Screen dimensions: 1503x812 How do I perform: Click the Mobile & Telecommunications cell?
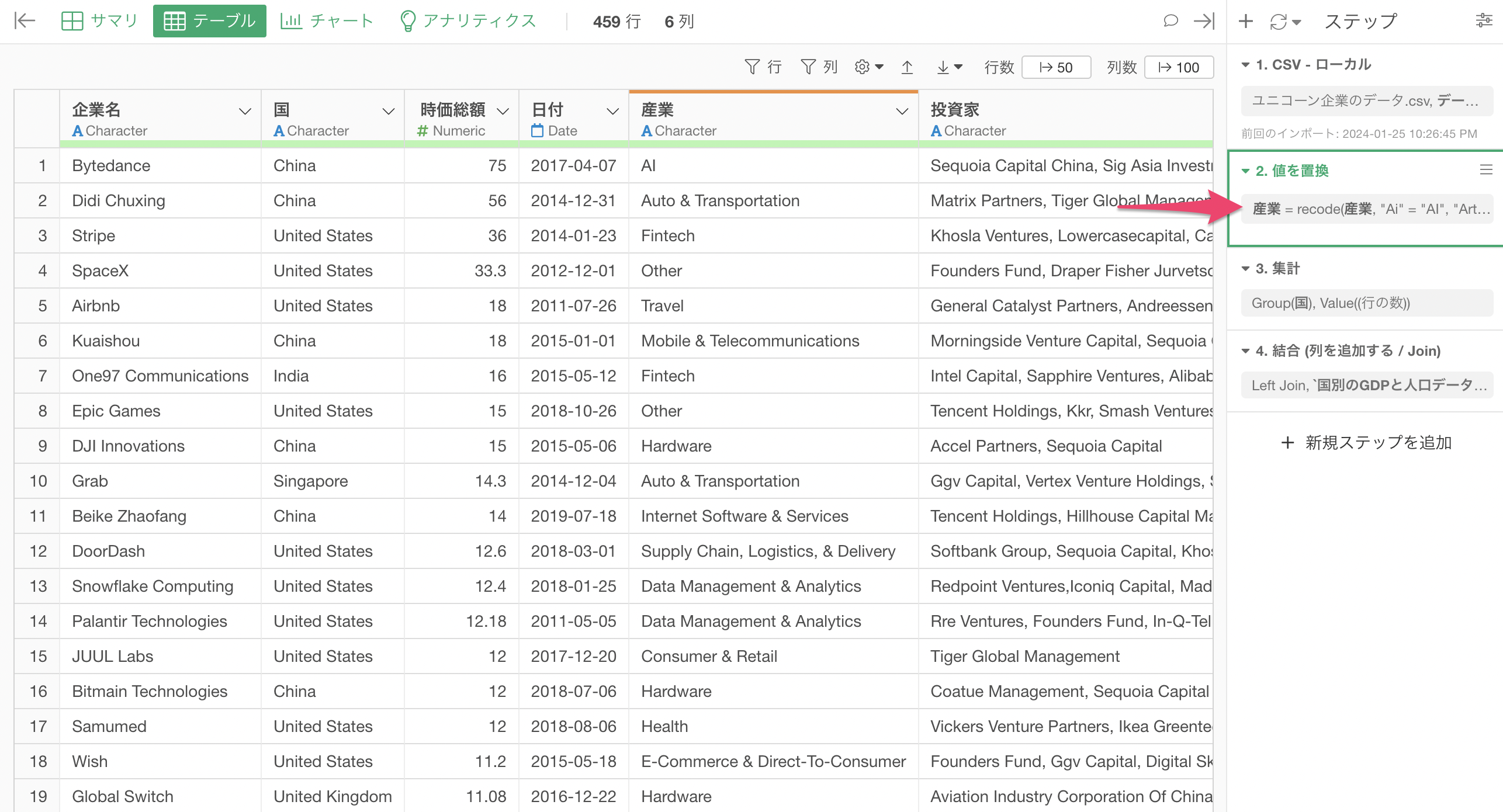pos(774,341)
